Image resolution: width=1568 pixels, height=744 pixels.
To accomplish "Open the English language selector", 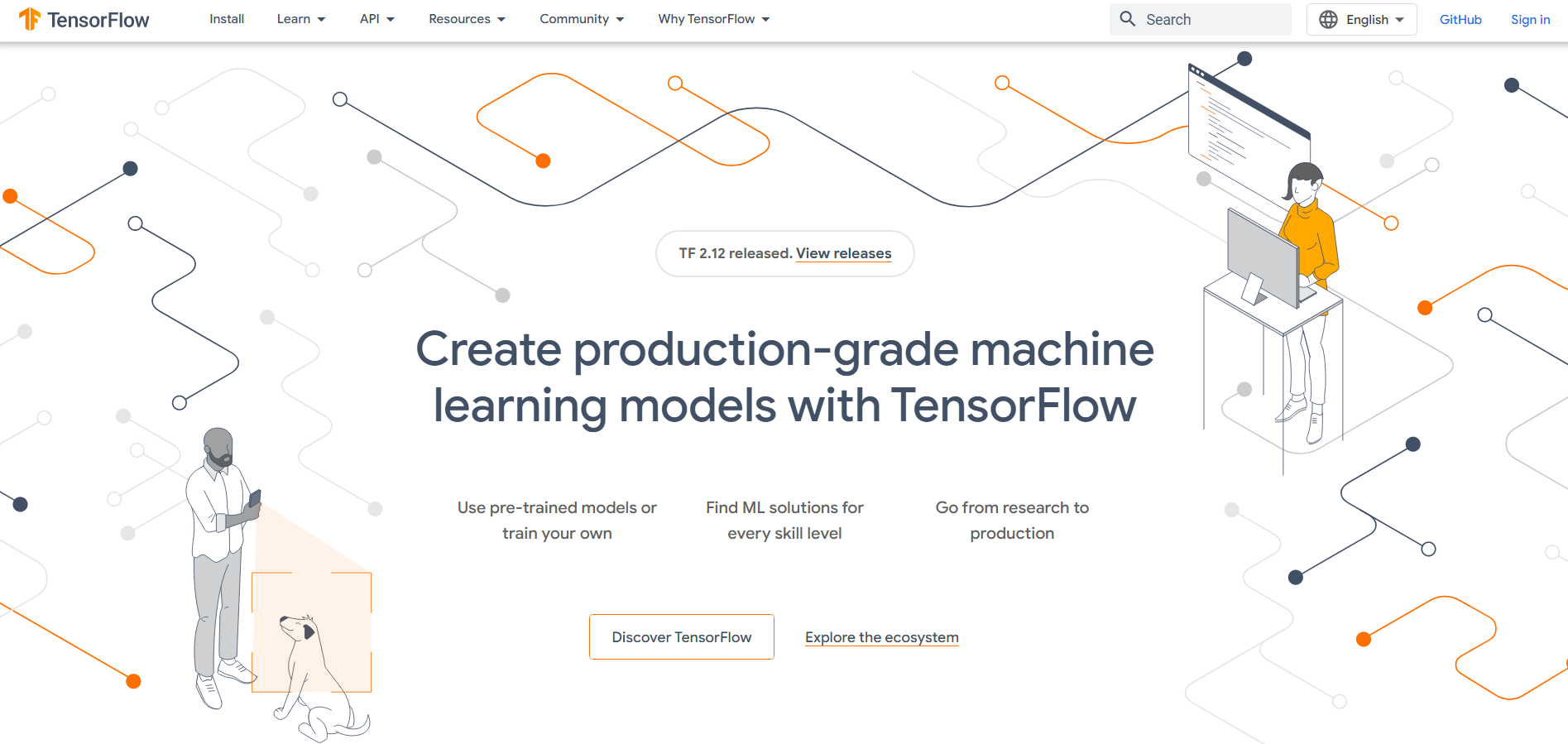I will pos(1361,19).
